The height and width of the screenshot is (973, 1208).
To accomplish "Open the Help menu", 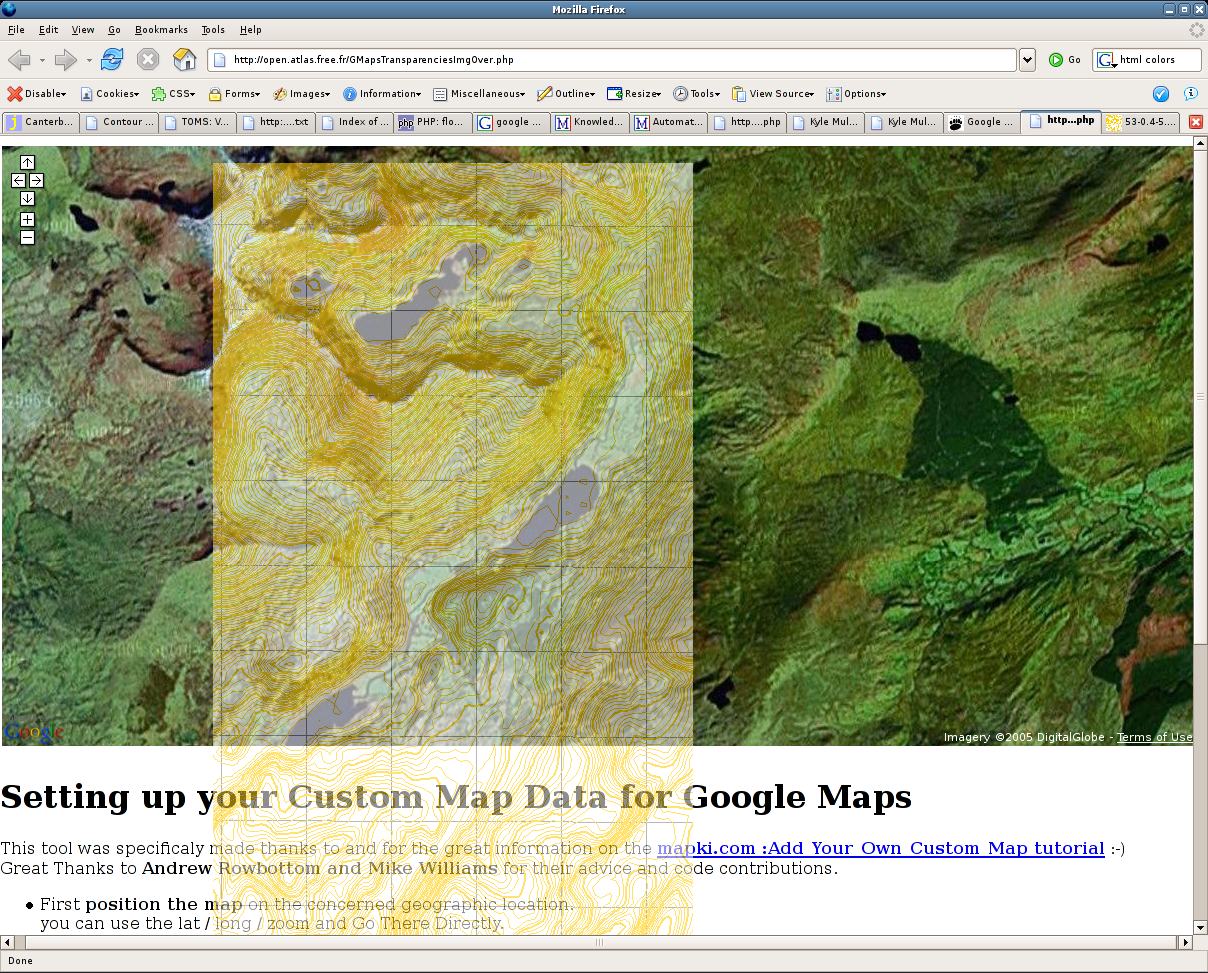I will [x=251, y=30].
